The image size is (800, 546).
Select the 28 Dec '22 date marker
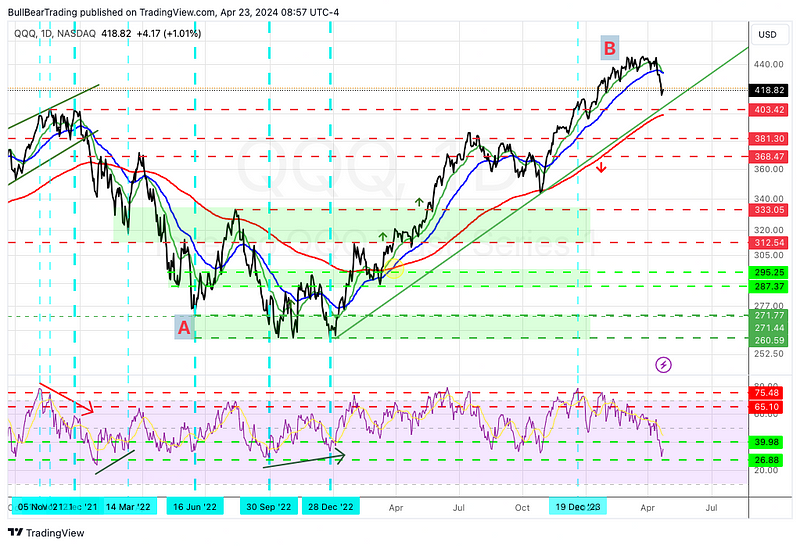click(331, 507)
